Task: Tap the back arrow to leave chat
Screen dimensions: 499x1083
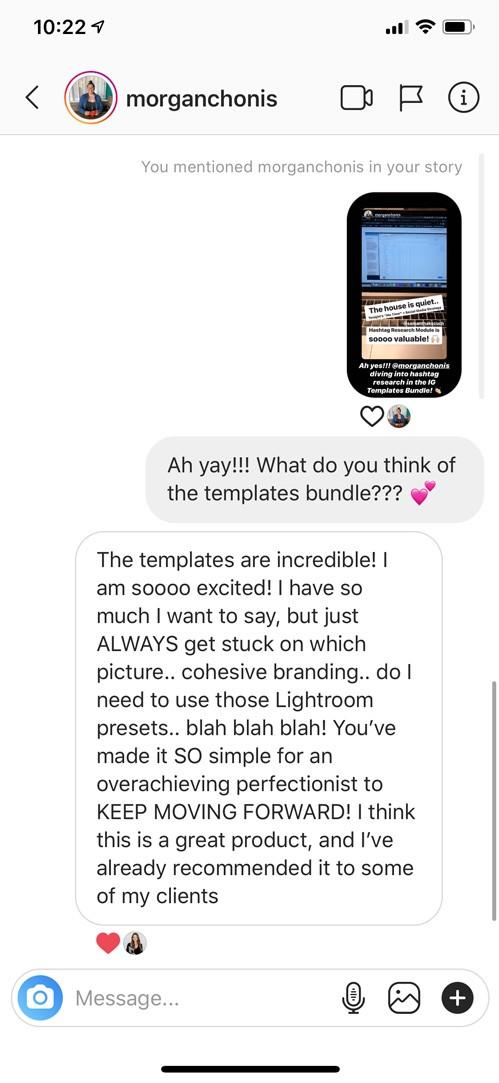Action: [32, 98]
